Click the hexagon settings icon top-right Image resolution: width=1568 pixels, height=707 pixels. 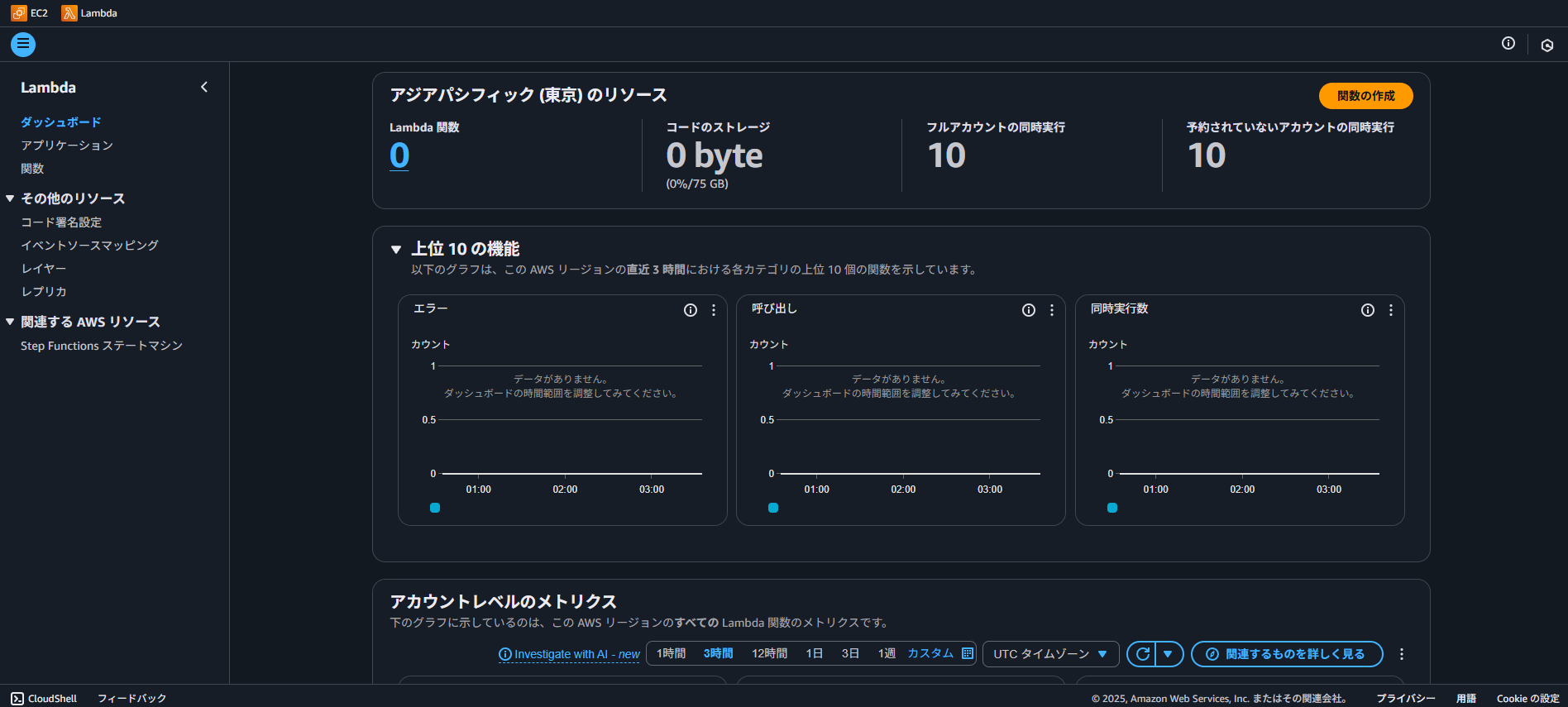click(x=1547, y=45)
